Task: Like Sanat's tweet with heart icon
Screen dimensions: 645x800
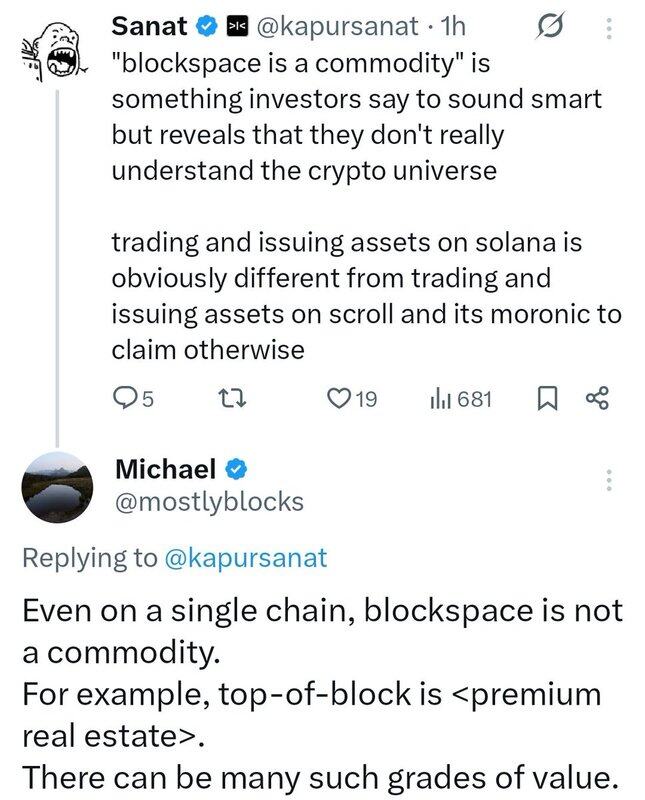Action: coord(339,399)
